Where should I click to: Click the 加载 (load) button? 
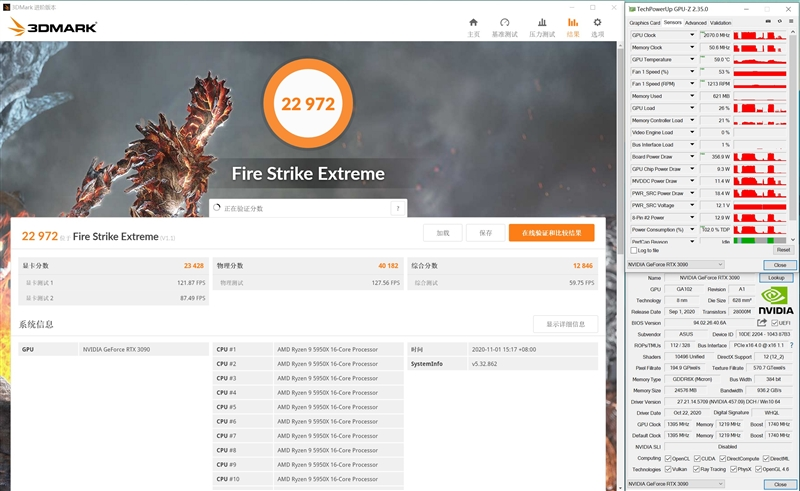pyautogui.click(x=443, y=233)
